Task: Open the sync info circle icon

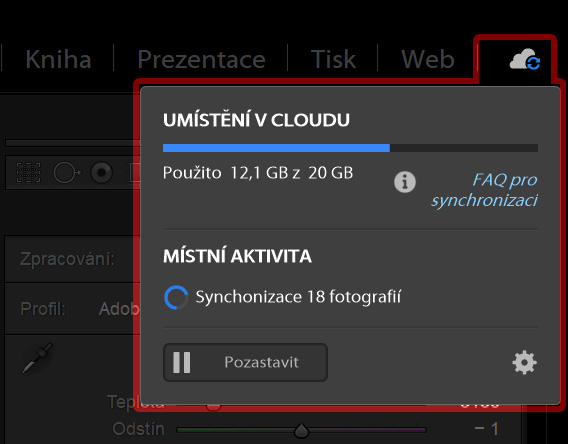Action: 405,181
